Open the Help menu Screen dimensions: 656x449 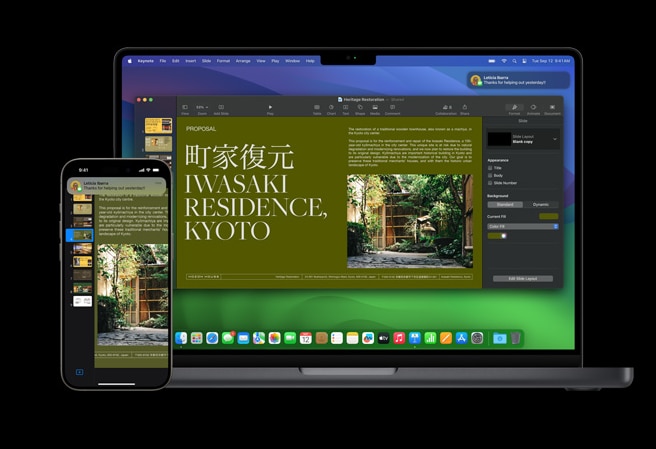coord(310,61)
